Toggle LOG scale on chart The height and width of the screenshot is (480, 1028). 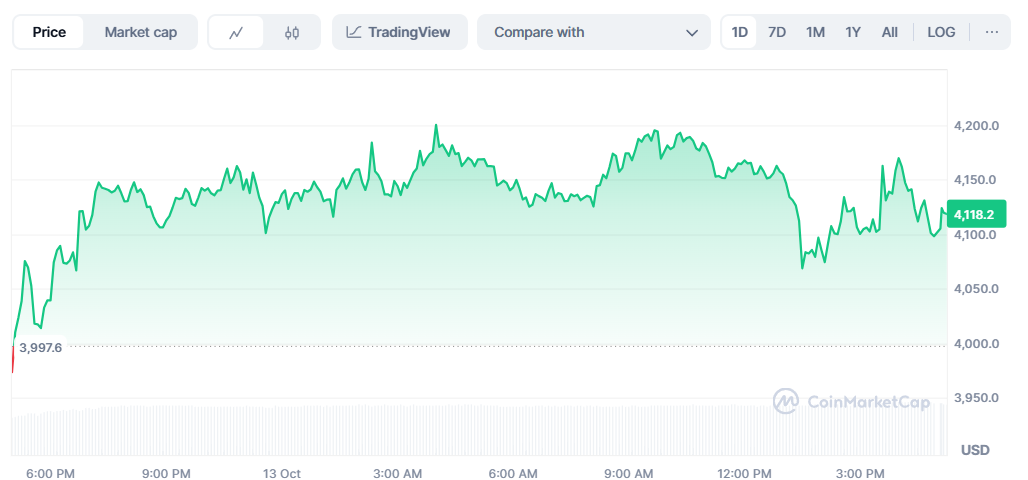(941, 32)
